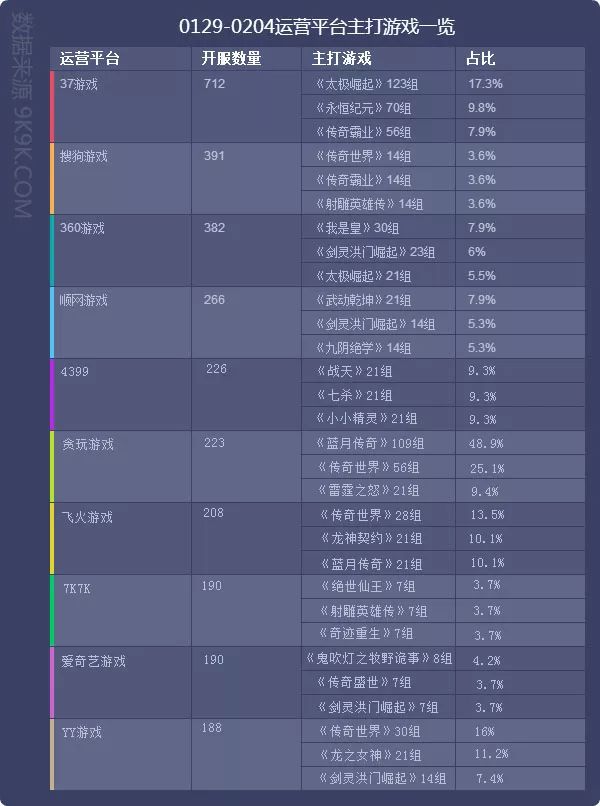Click the 主打游戏 column header
600x806 pixels.
click(341, 59)
